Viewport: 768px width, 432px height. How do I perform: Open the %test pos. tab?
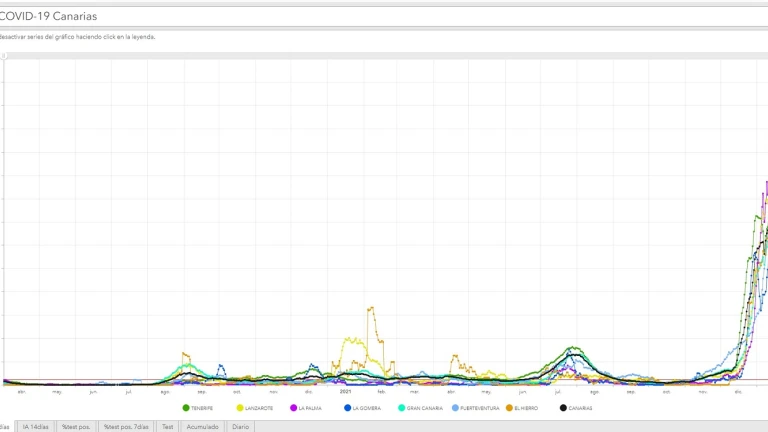[76, 427]
